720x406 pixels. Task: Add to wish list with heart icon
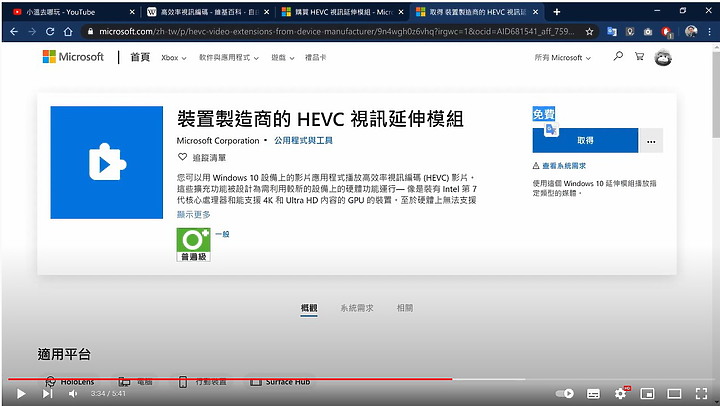(x=182, y=157)
